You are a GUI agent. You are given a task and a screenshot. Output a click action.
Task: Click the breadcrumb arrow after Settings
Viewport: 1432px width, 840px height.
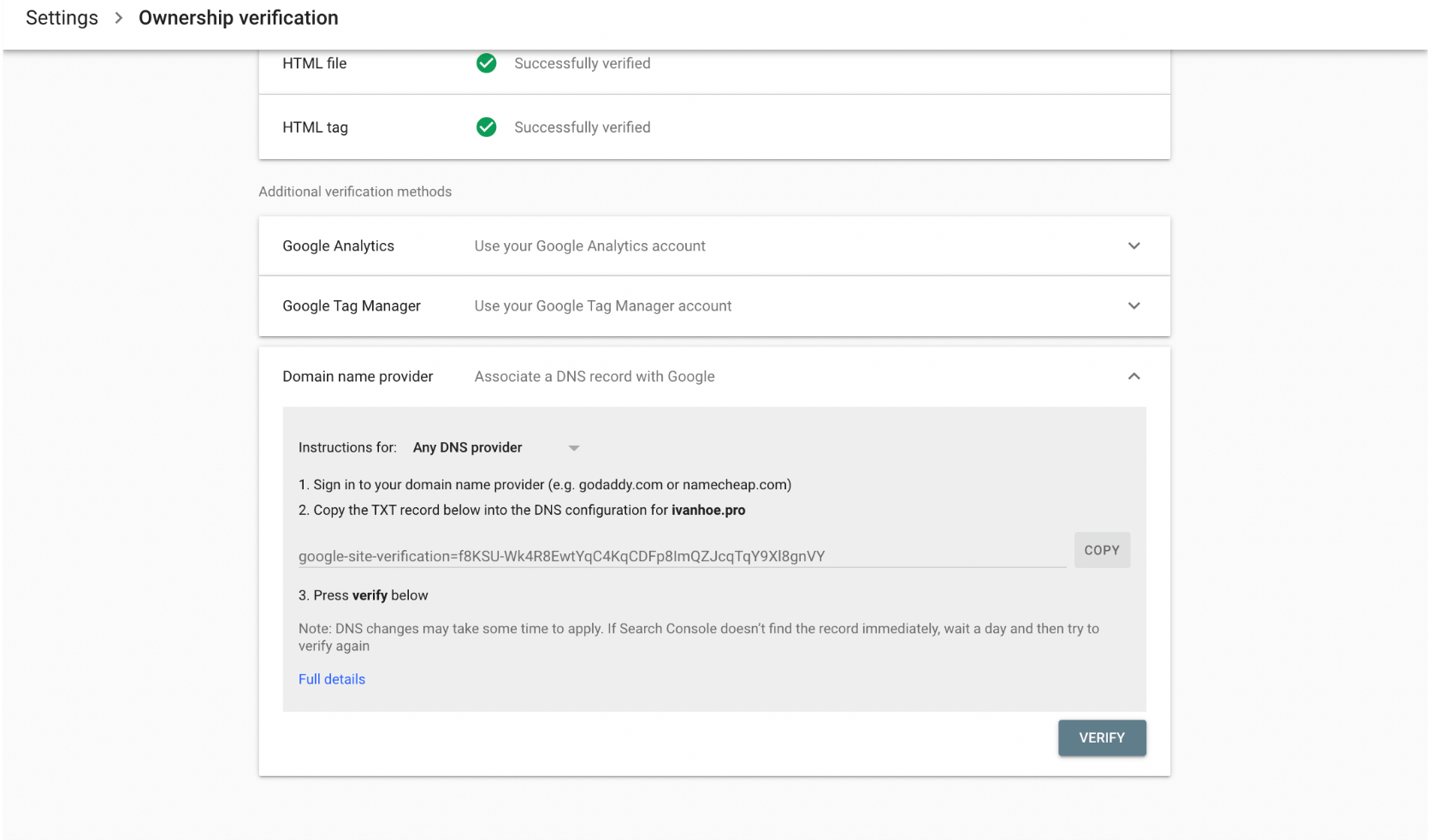tap(119, 18)
